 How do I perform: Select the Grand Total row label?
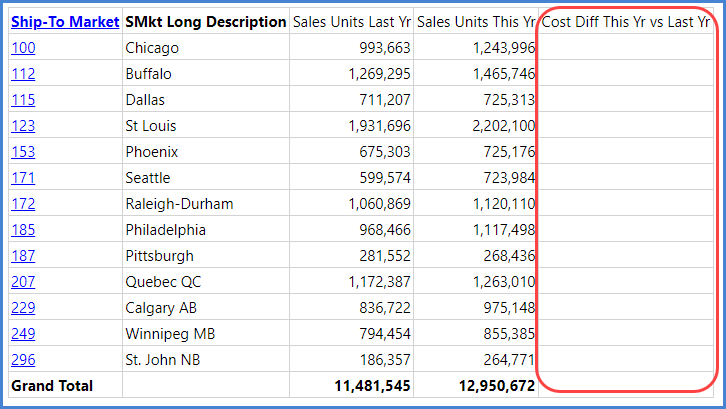pos(52,385)
